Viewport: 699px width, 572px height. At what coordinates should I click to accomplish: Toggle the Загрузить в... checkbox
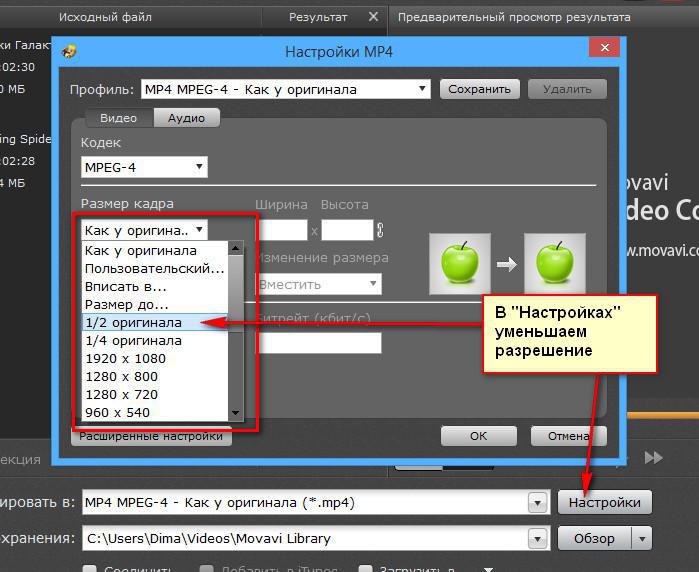click(365, 568)
